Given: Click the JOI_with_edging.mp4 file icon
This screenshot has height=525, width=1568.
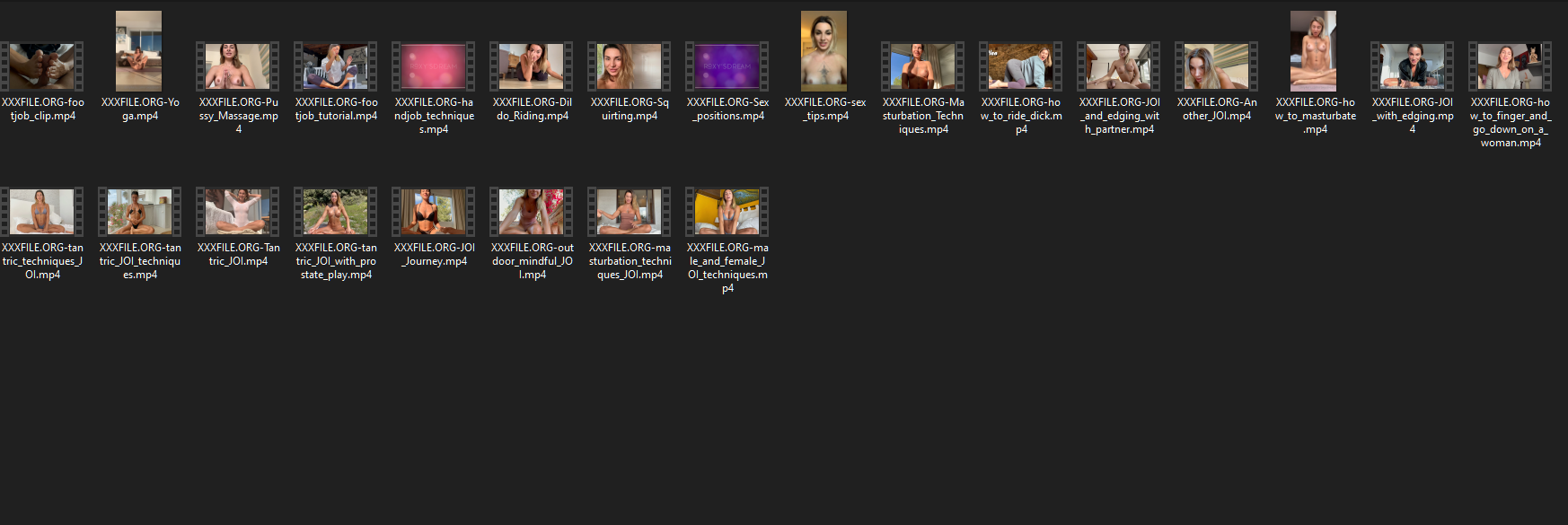Looking at the screenshot, I should (1412, 66).
